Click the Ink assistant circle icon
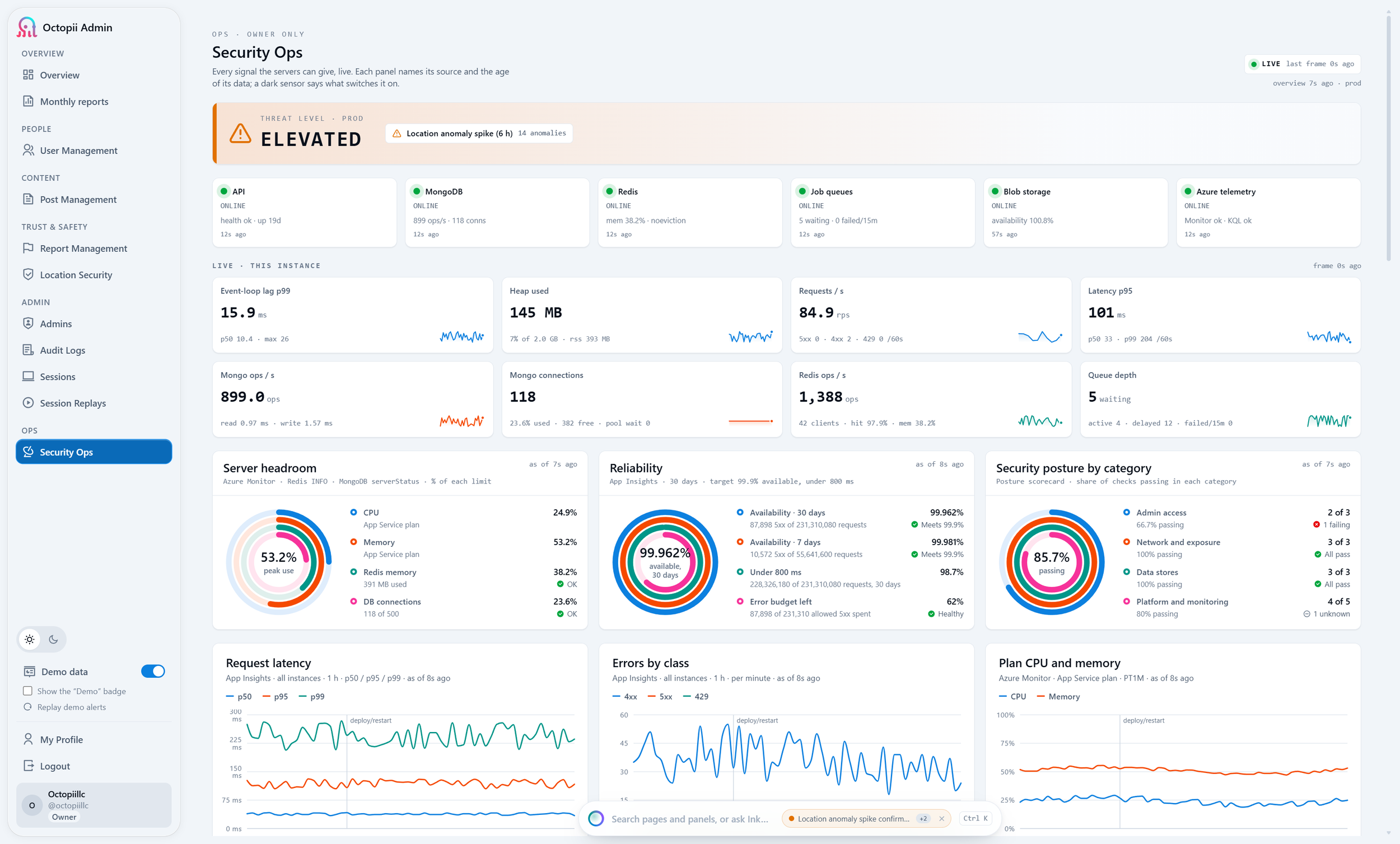 coord(596,818)
